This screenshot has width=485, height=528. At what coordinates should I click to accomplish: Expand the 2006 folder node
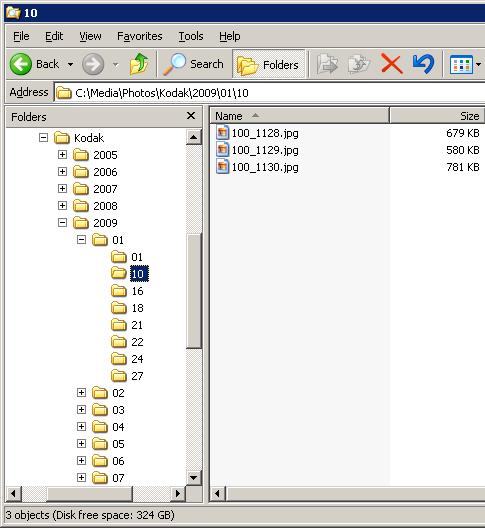[62, 171]
